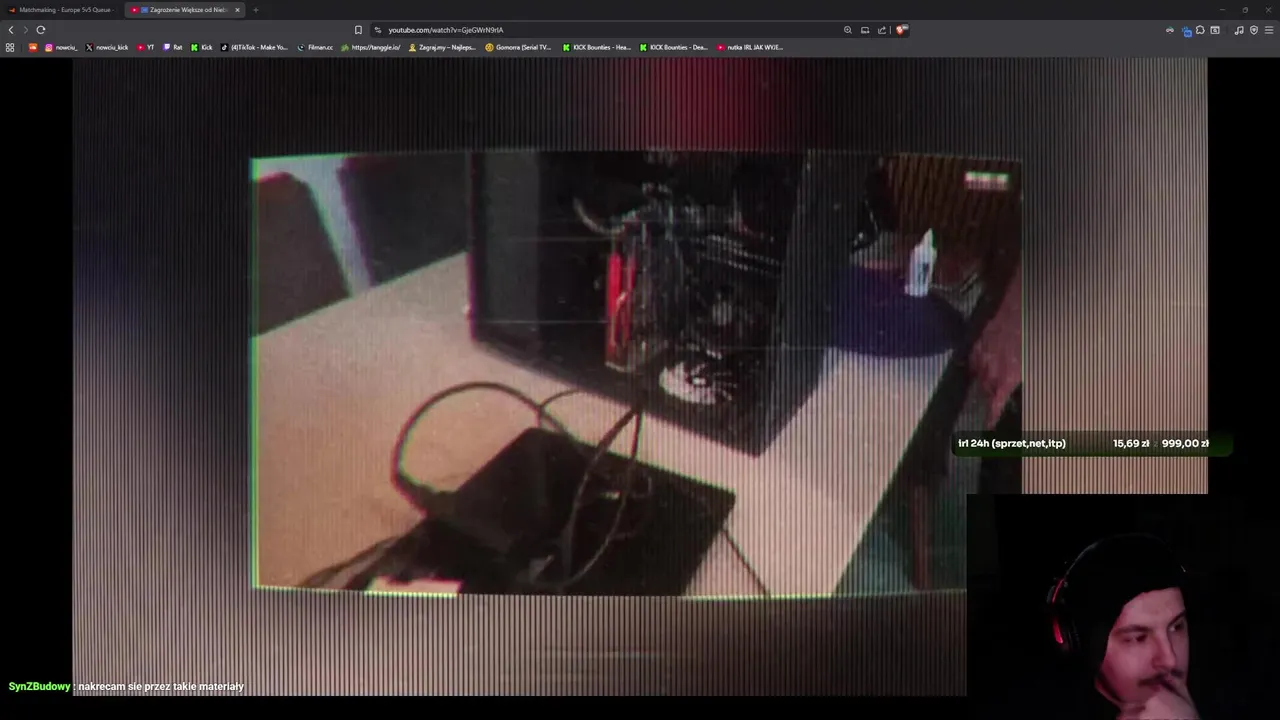Click the screen icon after the zoom magnifier

click(x=865, y=30)
